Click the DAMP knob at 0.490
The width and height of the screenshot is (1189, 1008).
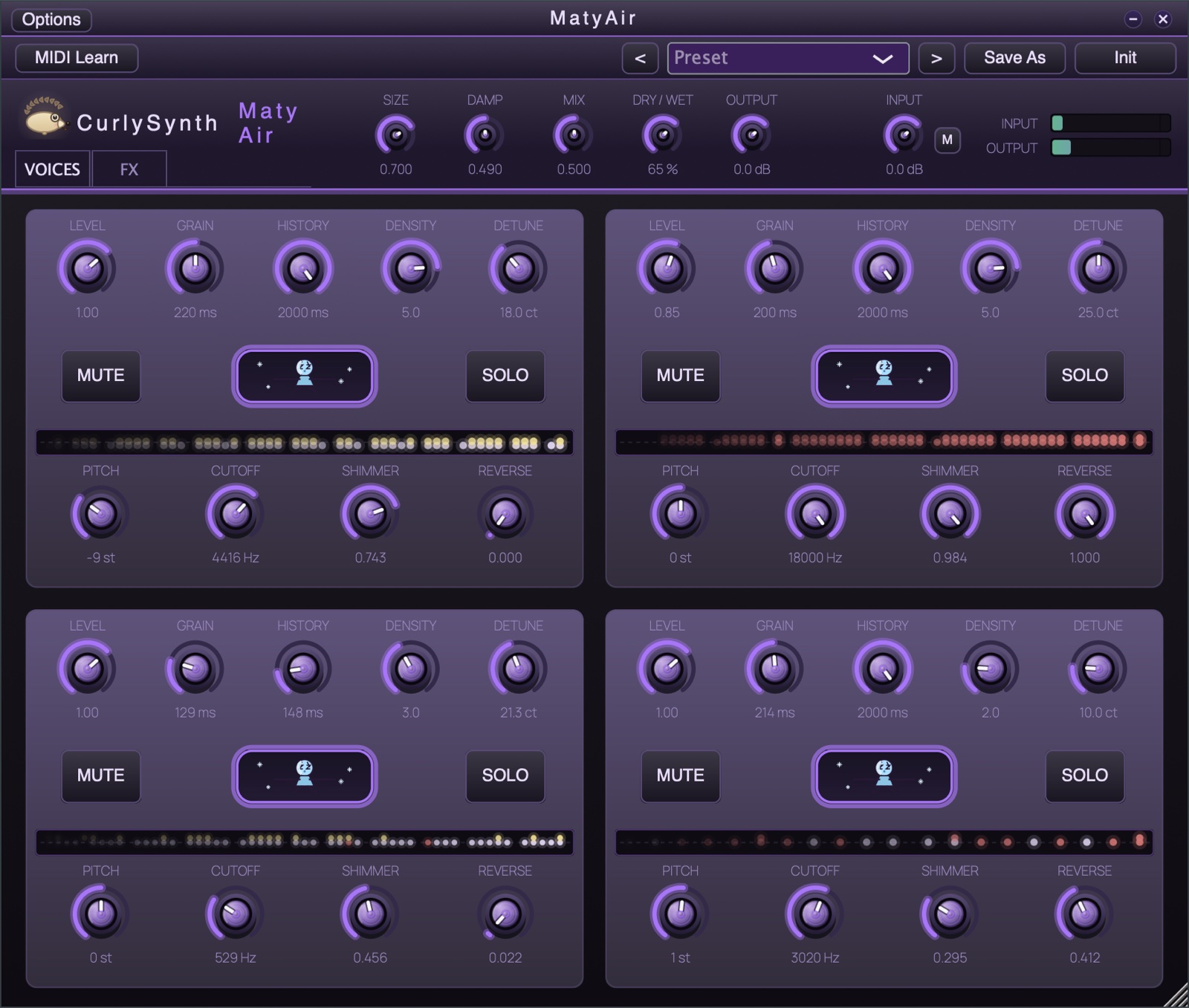[485, 135]
